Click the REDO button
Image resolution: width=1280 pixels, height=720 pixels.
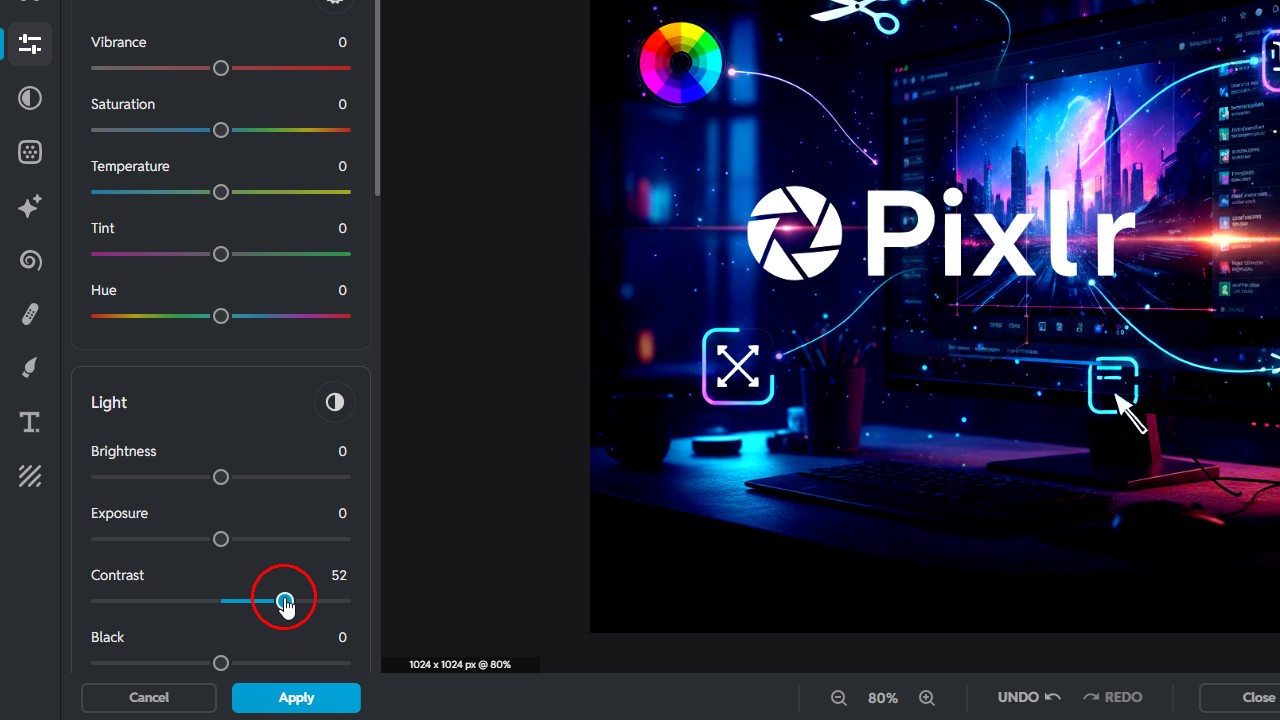pyautogui.click(x=1112, y=698)
